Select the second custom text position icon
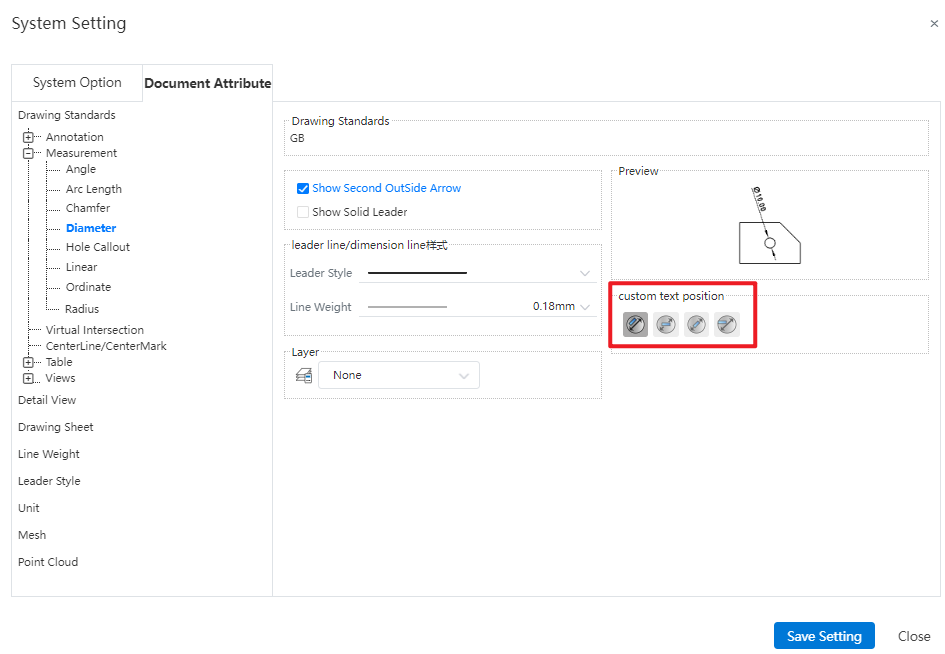 click(666, 324)
